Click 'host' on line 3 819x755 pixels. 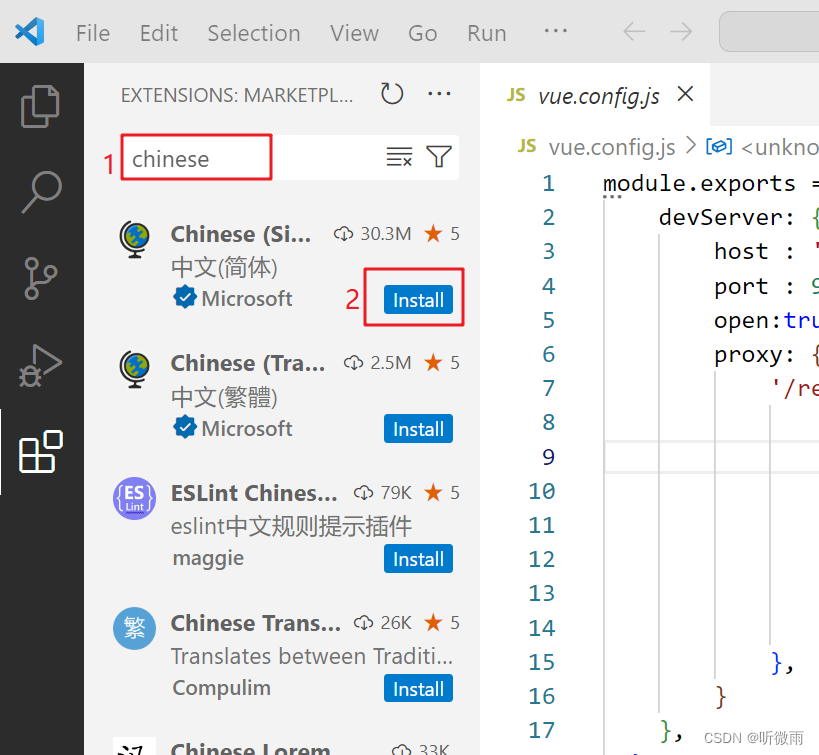pos(741,251)
